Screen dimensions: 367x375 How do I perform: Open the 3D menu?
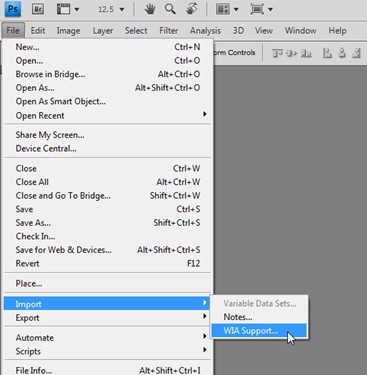(238, 31)
